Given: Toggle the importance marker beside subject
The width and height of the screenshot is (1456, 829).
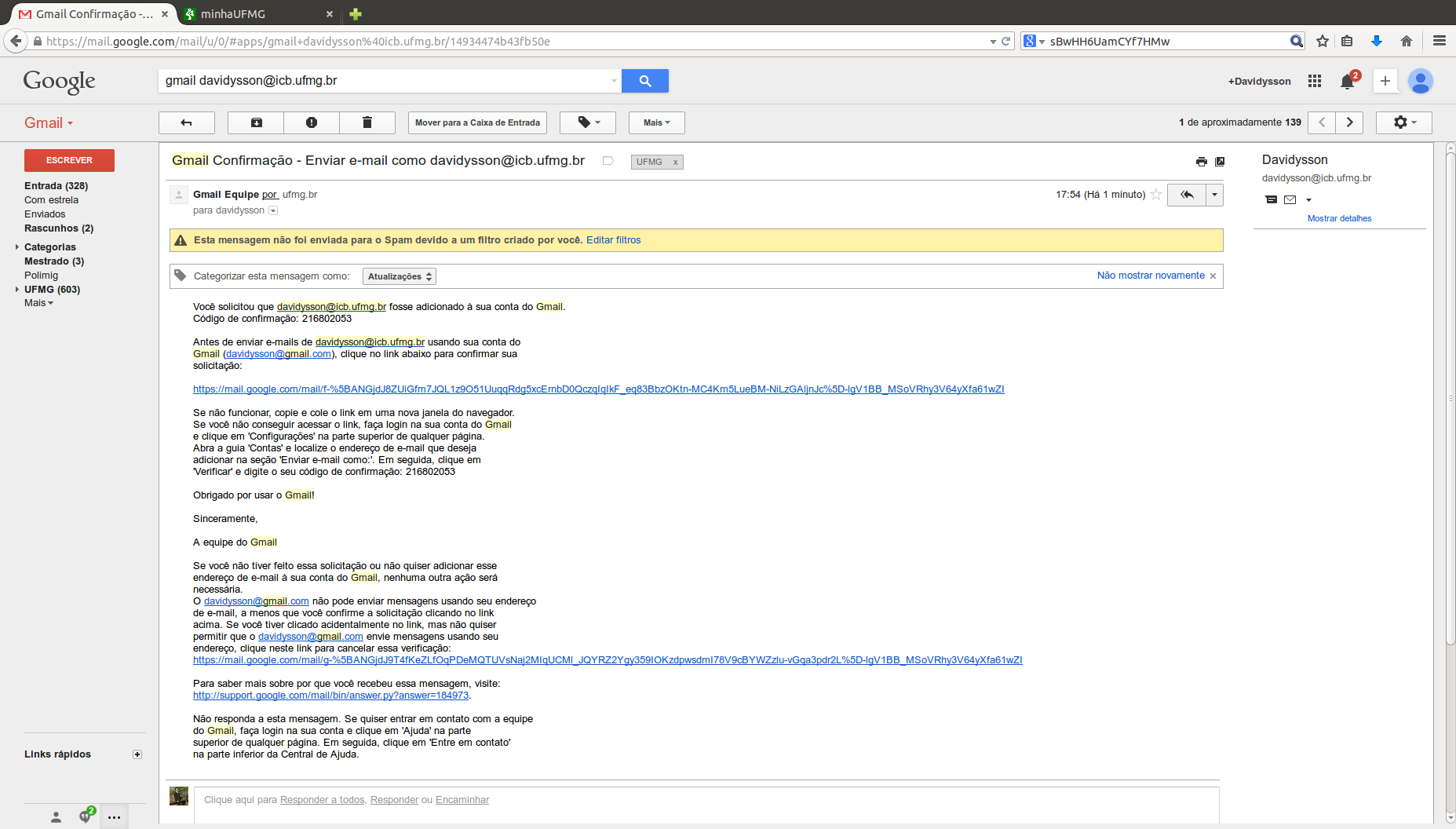Looking at the screenshot, I should (x=608, y=161).
